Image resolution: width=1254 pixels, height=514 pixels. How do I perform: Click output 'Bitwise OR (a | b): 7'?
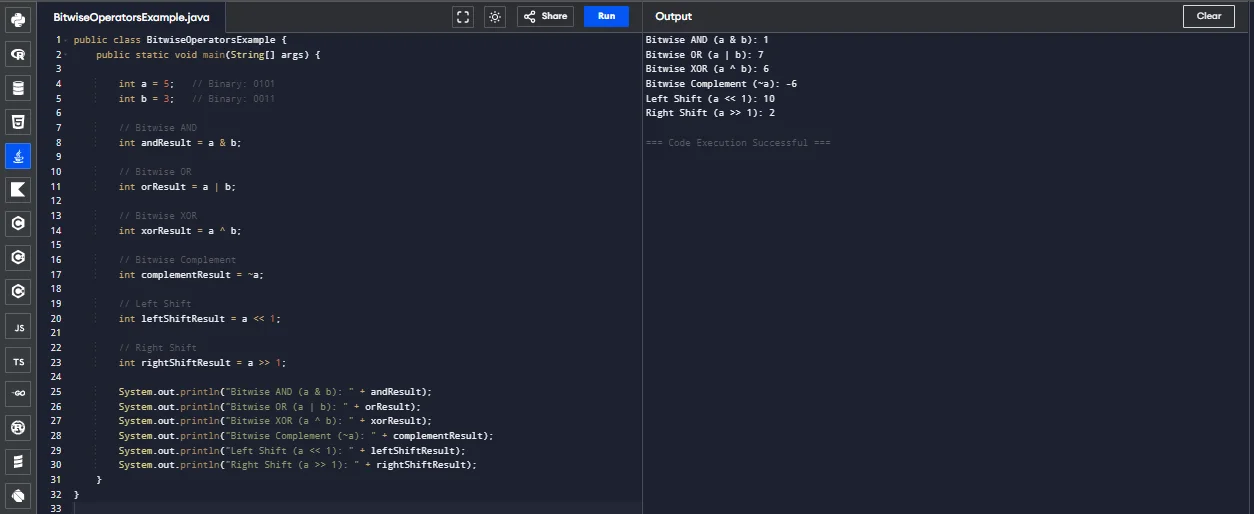705,54
